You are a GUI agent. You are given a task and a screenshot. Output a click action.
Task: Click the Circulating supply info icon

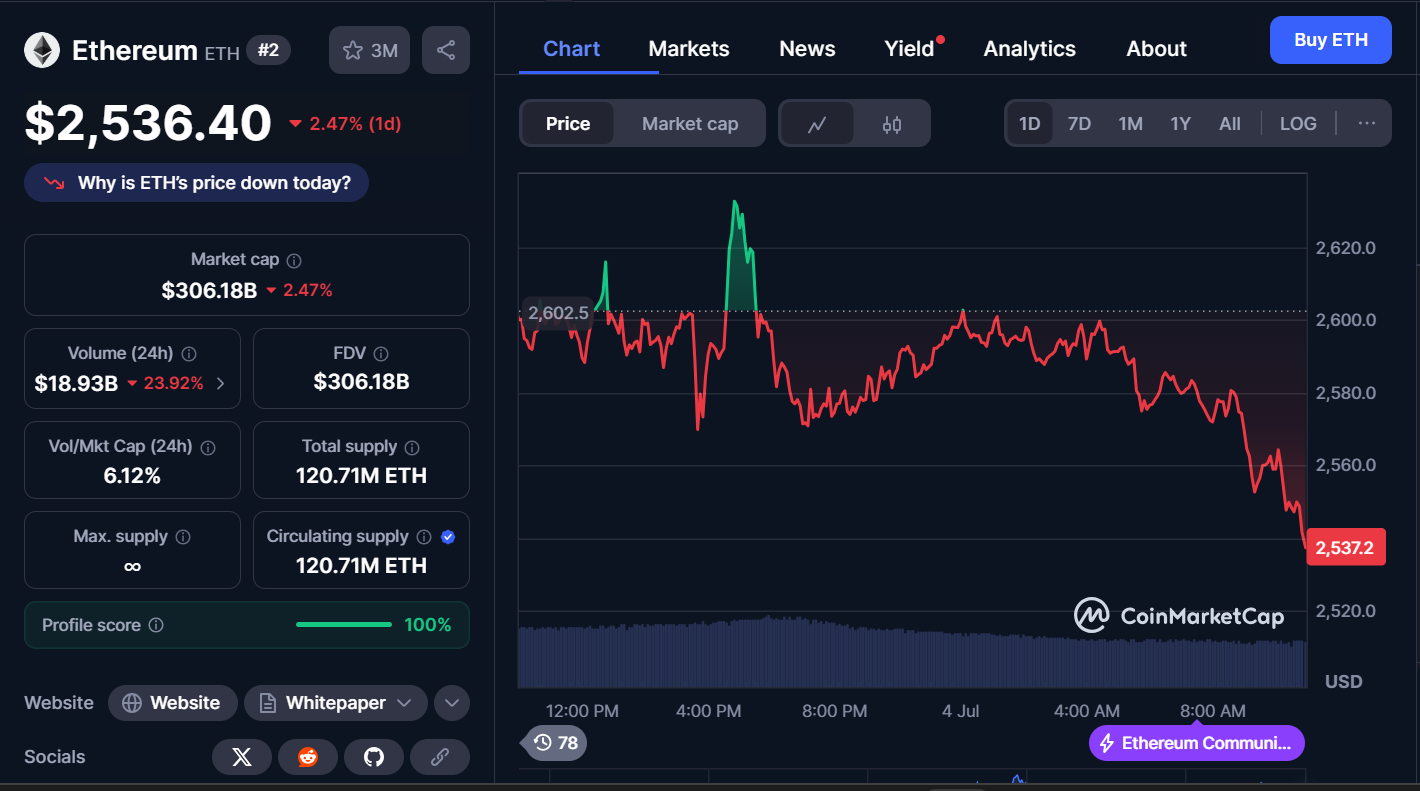(x=424, y=537)
